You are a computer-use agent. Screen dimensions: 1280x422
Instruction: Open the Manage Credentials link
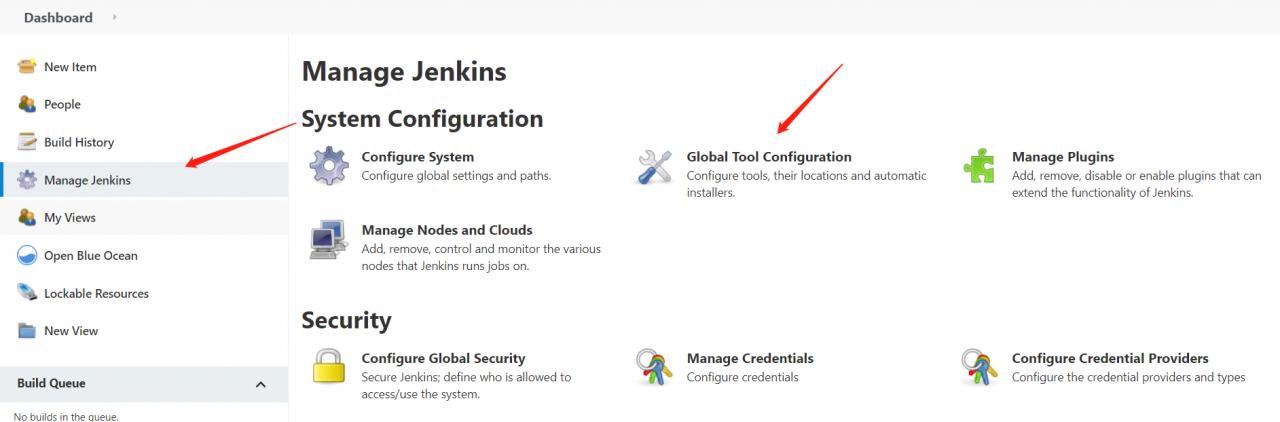tap(750, 358)
